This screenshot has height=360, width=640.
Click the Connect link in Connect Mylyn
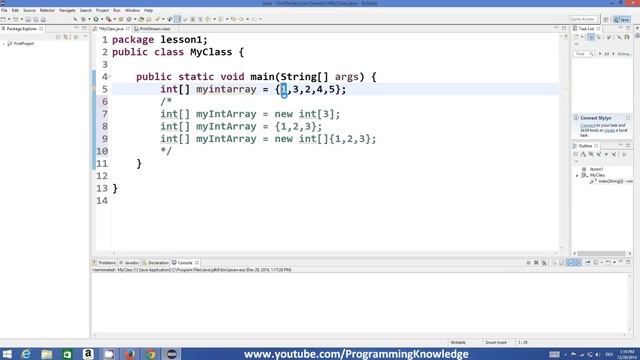point(588,125)
